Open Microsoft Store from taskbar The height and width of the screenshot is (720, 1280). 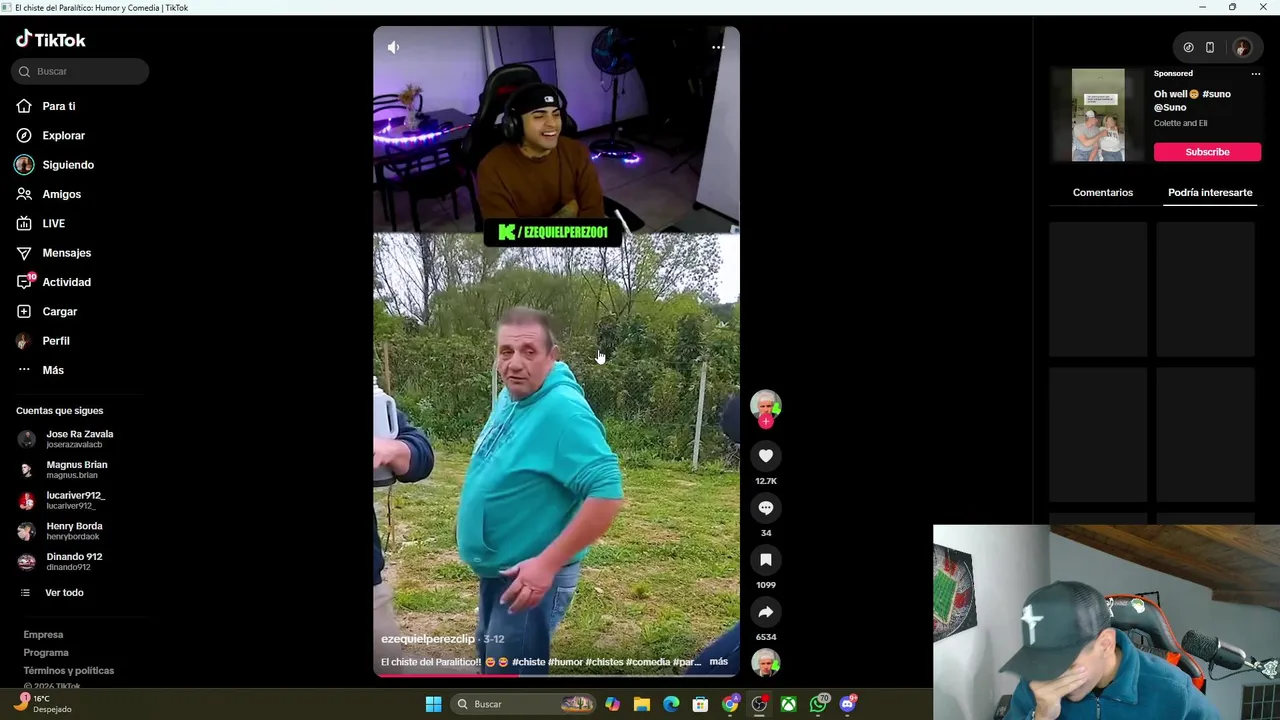point(701,704)
